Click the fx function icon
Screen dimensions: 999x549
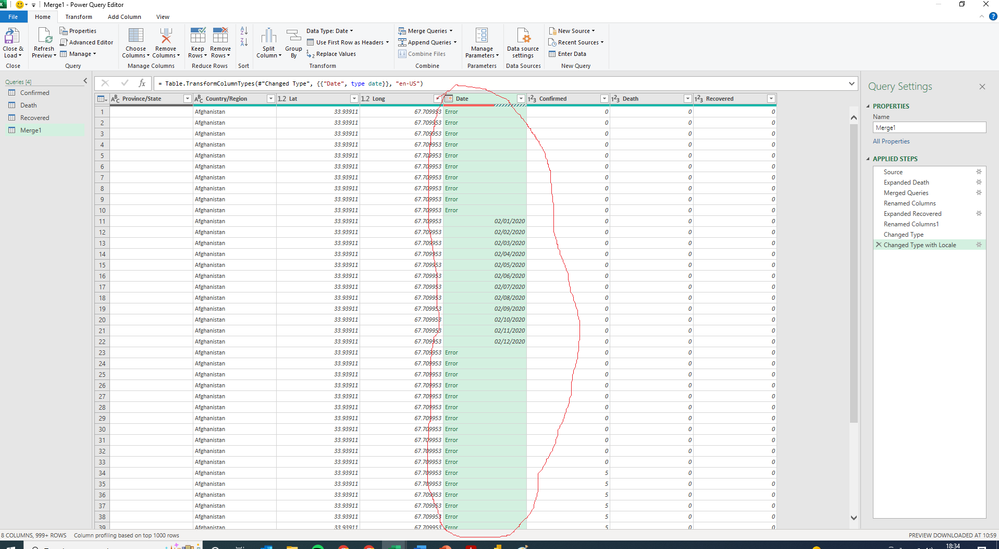tap(142, 83)
